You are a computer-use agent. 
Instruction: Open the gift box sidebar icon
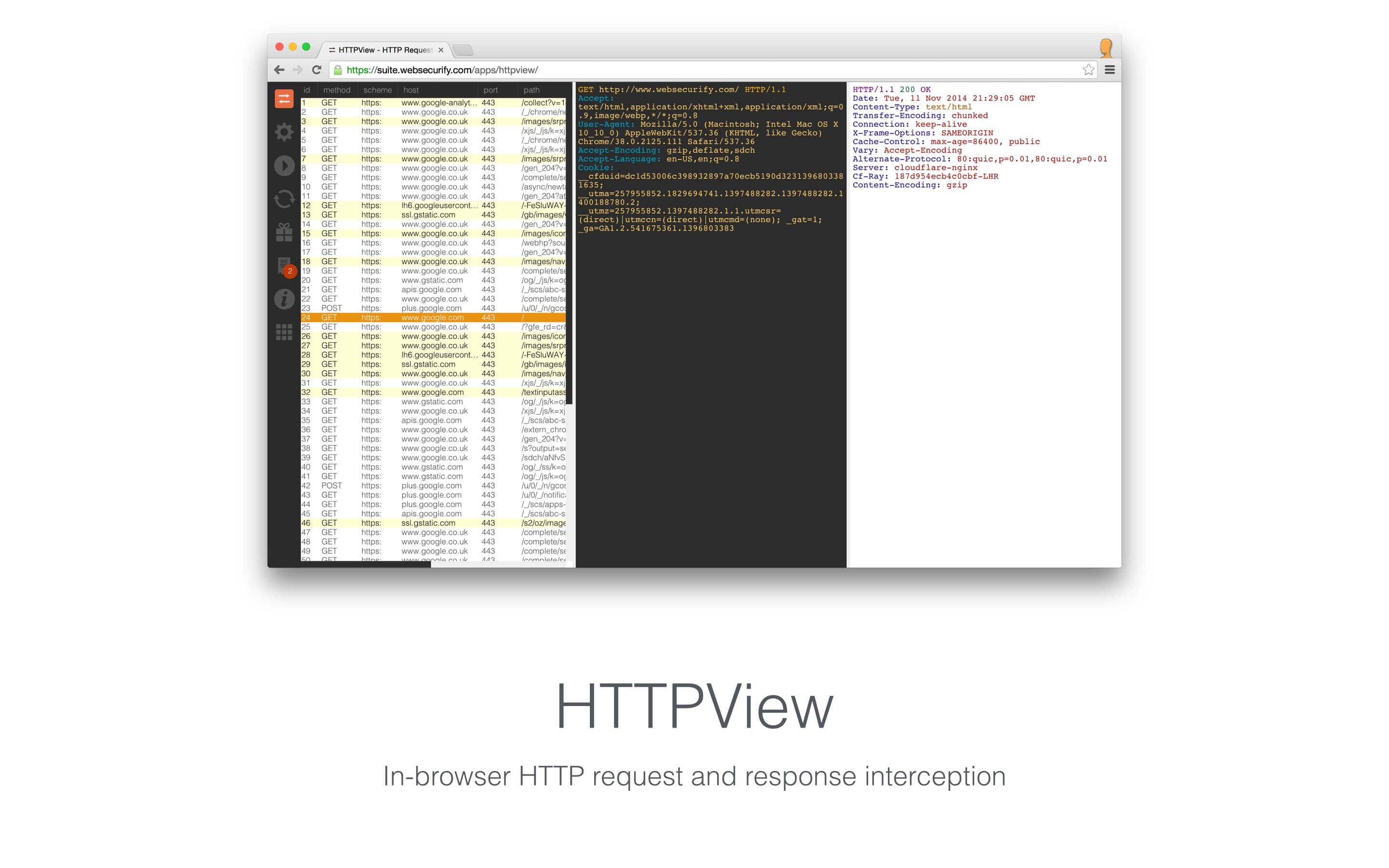point(284,232)
